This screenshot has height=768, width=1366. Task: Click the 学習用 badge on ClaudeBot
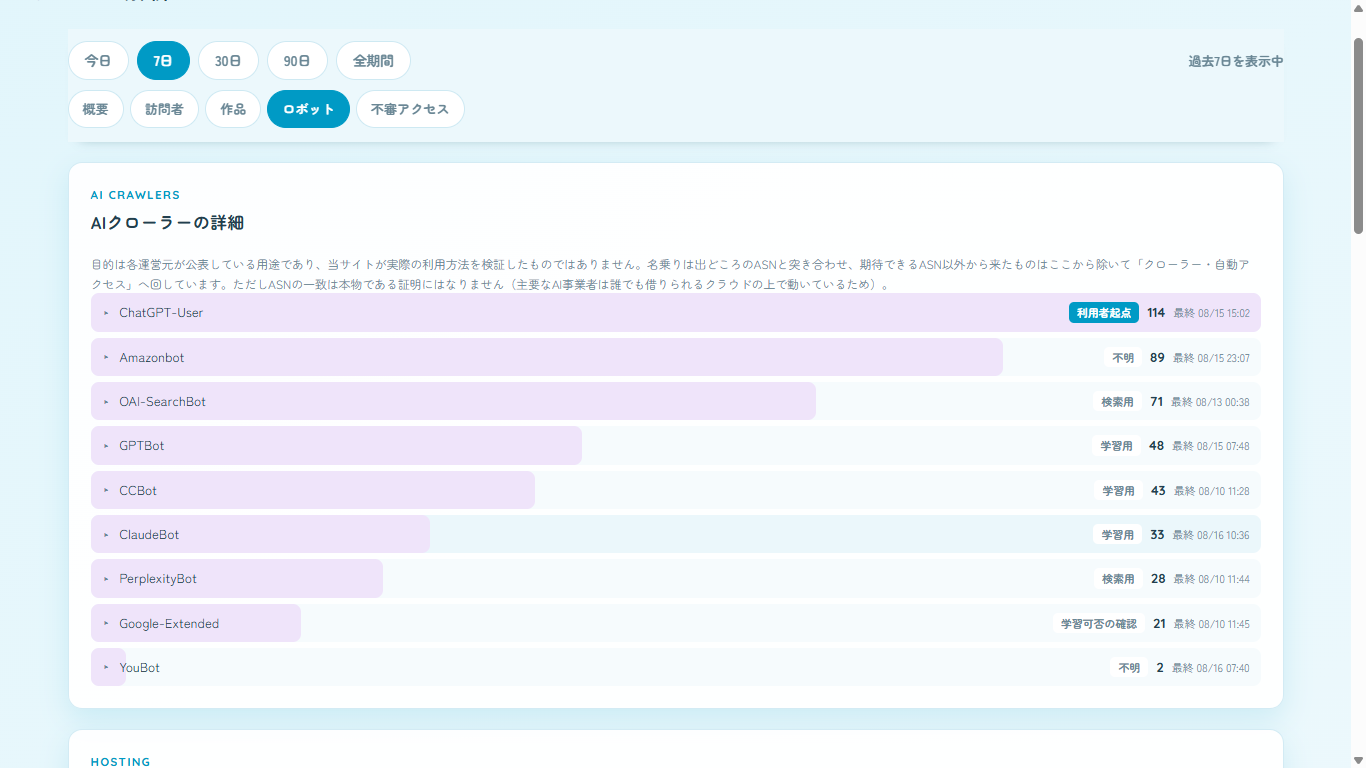click(x=1118, y=535)
